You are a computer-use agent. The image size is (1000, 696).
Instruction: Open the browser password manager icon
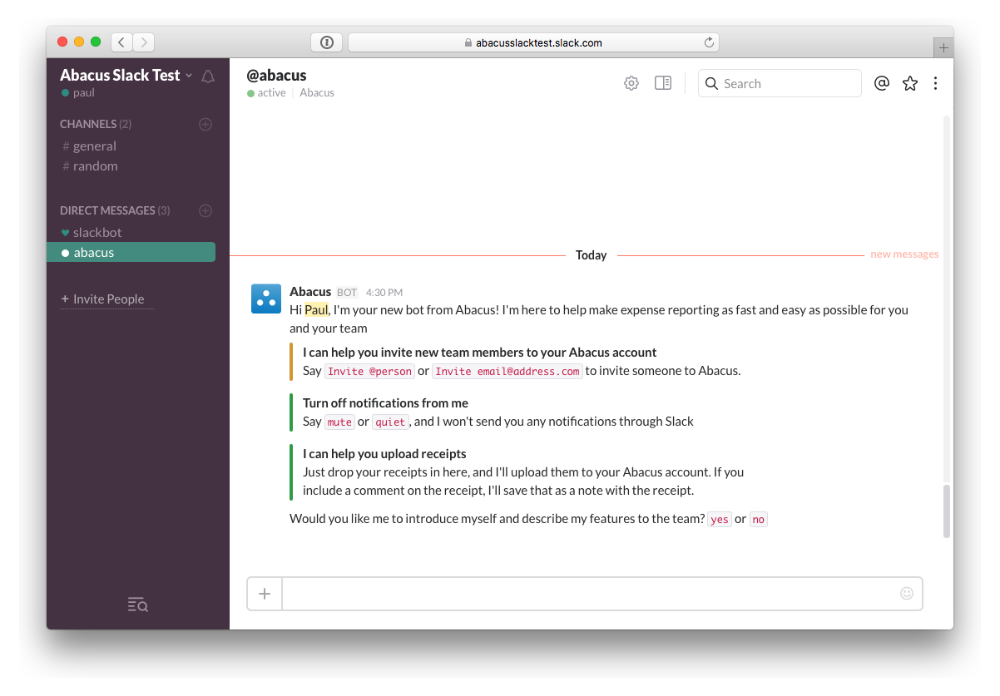click(327, 42)
